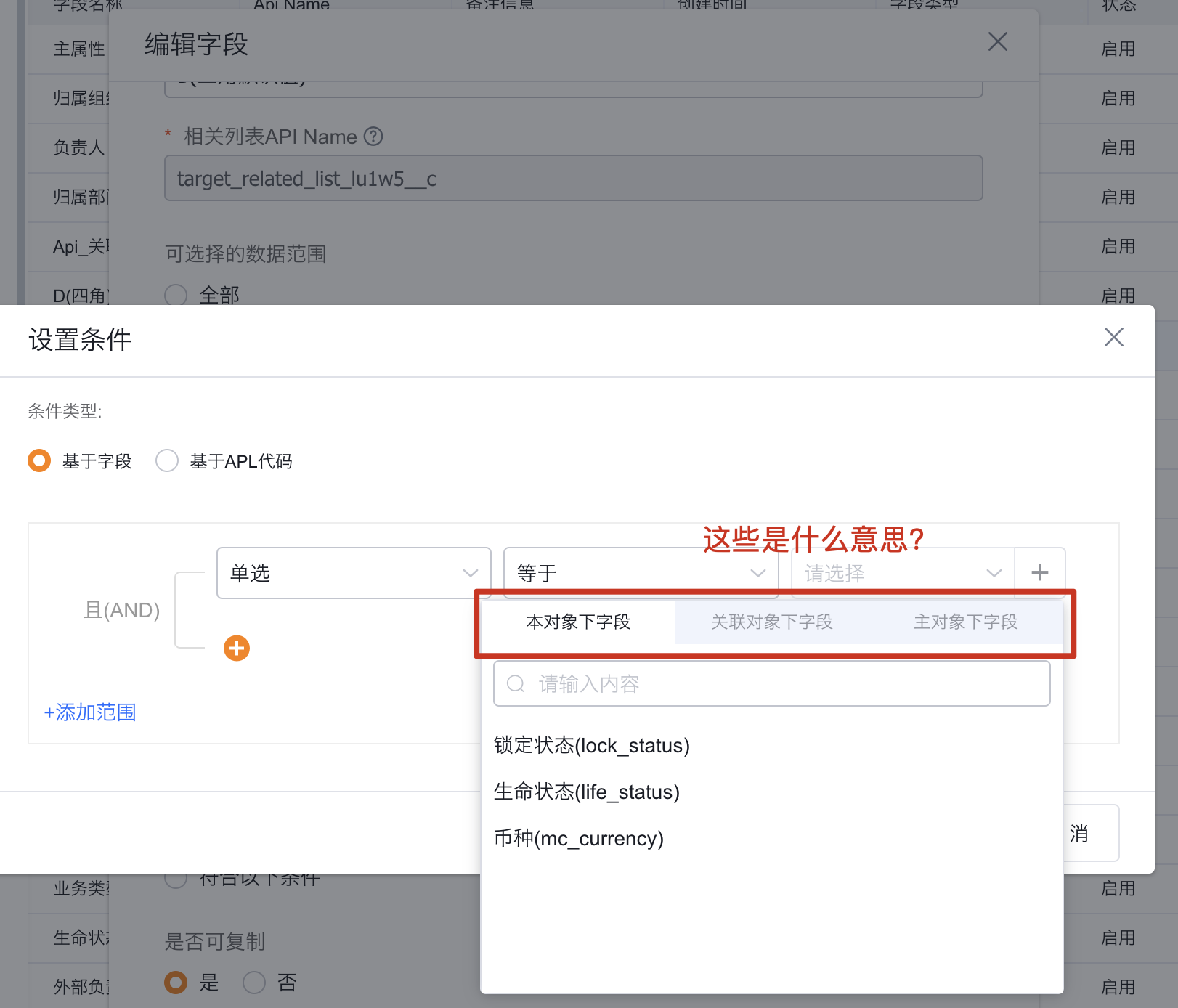Focus the 请输入内容 search field

771,683
